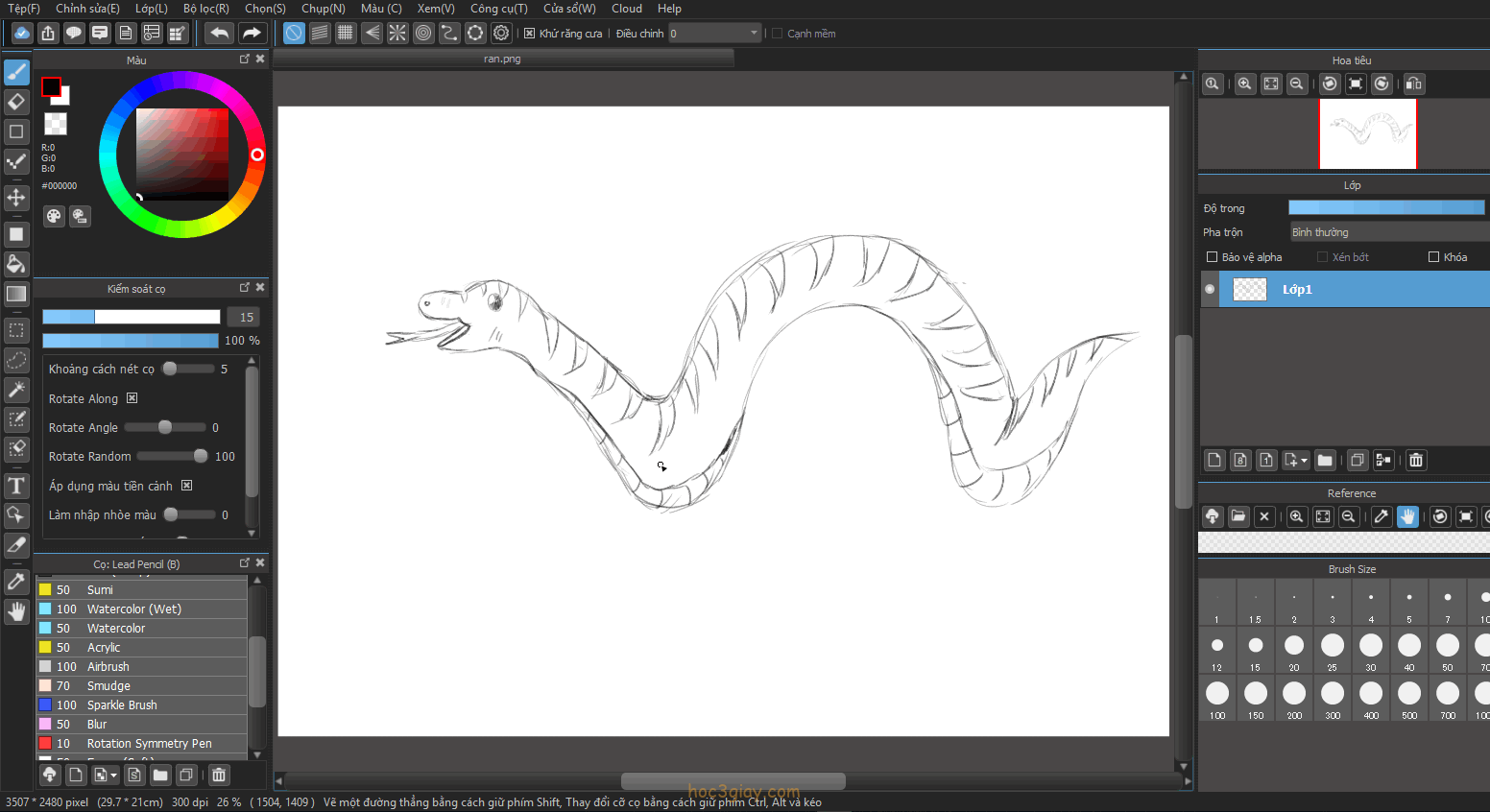
Task: Activate the Hand pan tool
Action: [16, 611]
